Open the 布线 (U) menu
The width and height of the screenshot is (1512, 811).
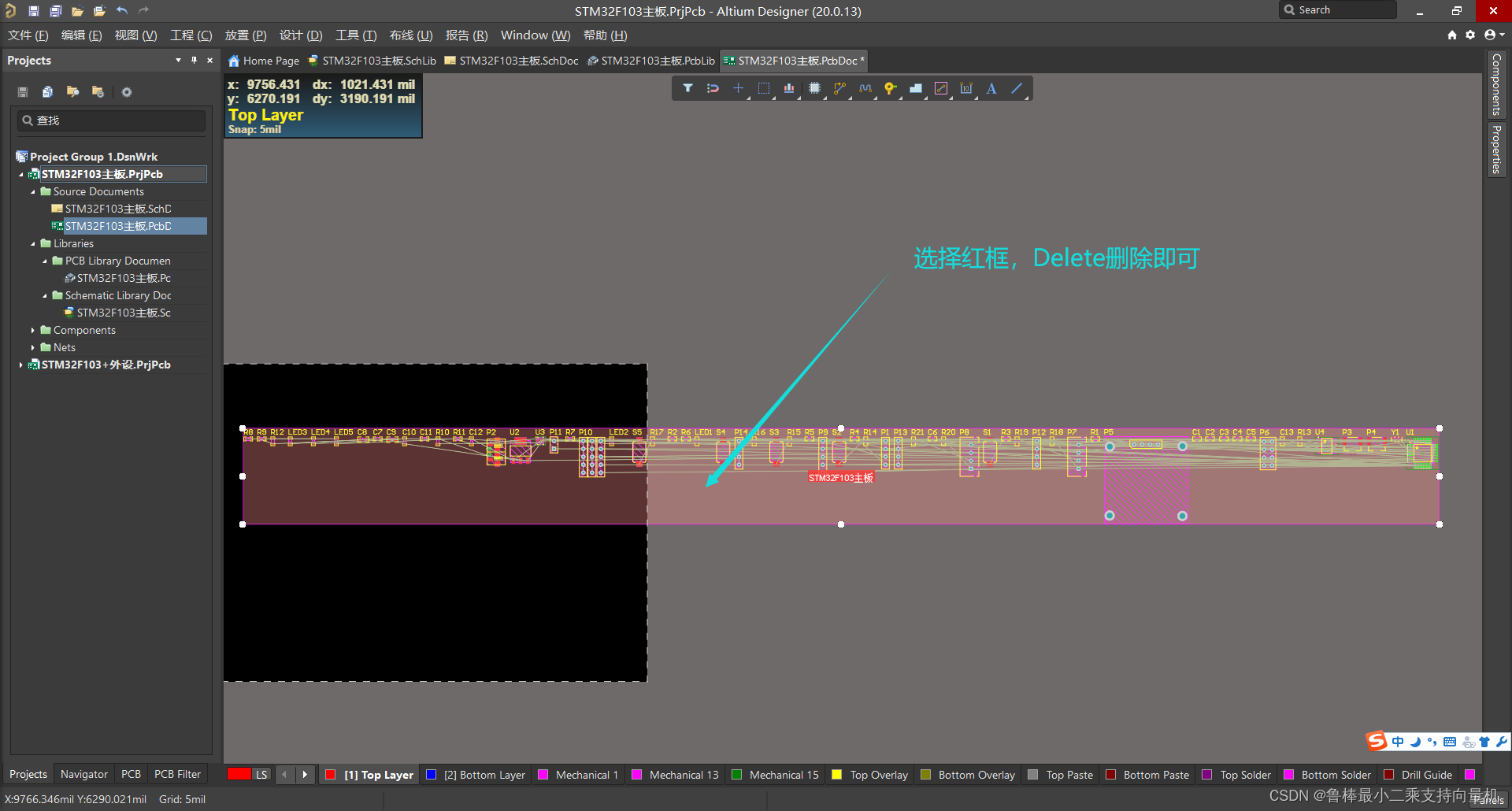pos(411,35)
